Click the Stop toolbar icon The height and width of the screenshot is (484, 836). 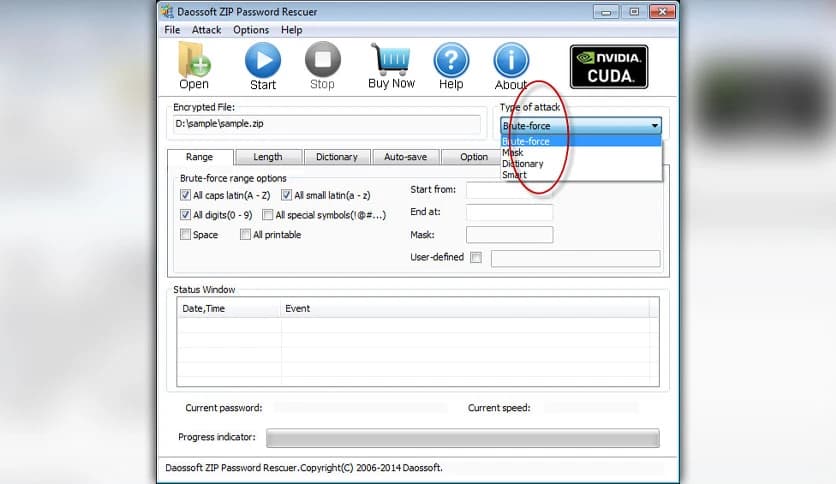click(323, 60)
